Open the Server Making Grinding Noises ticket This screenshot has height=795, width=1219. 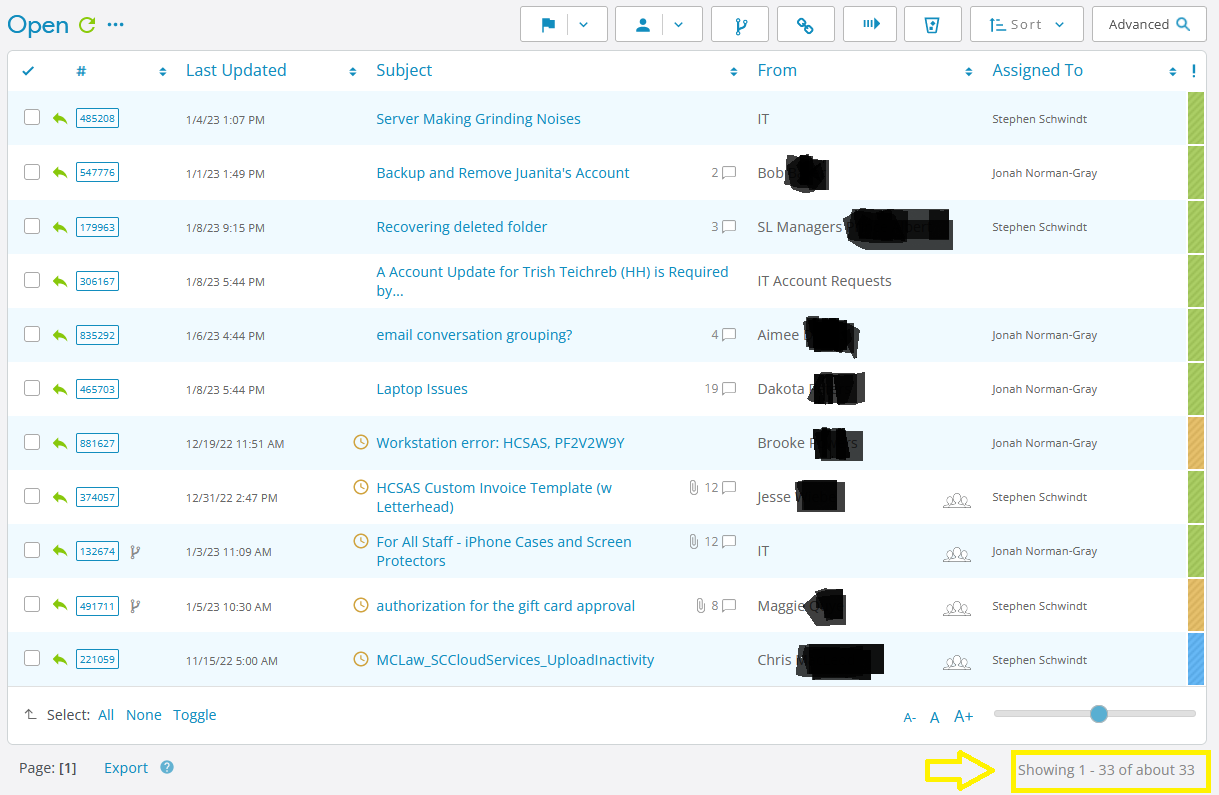[x=478, y=119]
